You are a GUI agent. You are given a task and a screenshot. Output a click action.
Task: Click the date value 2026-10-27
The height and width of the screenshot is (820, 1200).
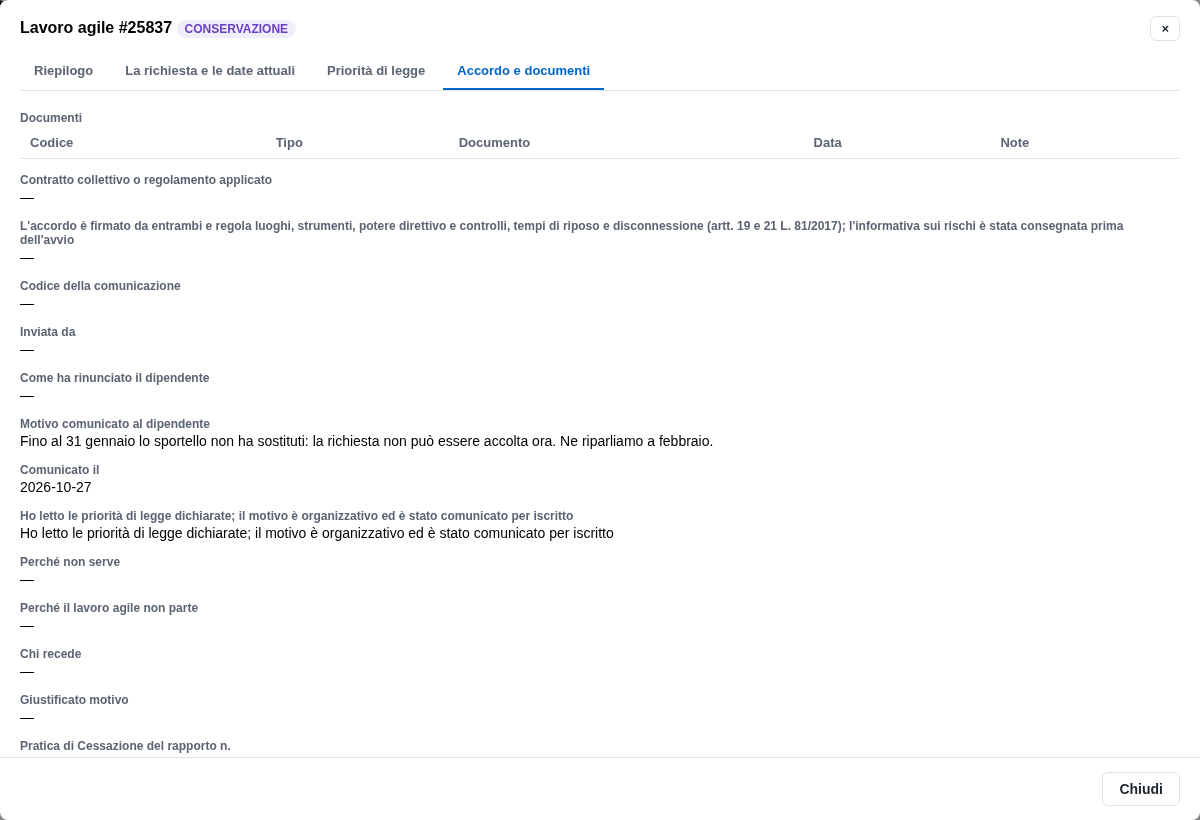(55, 487)
